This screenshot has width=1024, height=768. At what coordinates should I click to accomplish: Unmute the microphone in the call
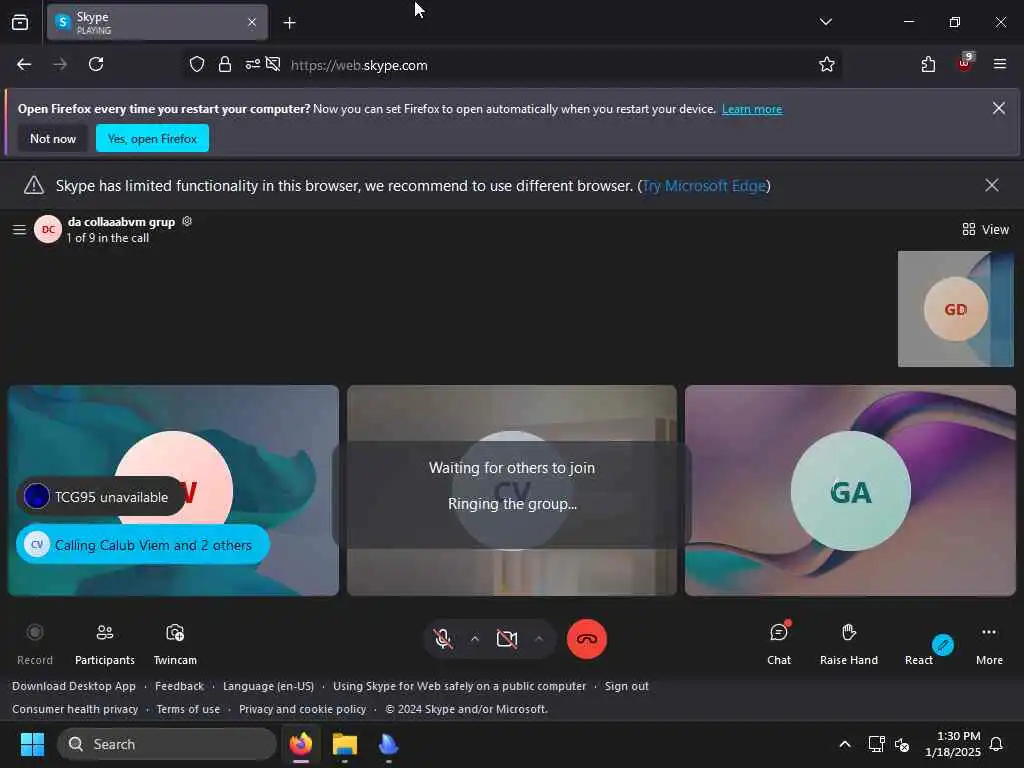click(x=443, y=639)
